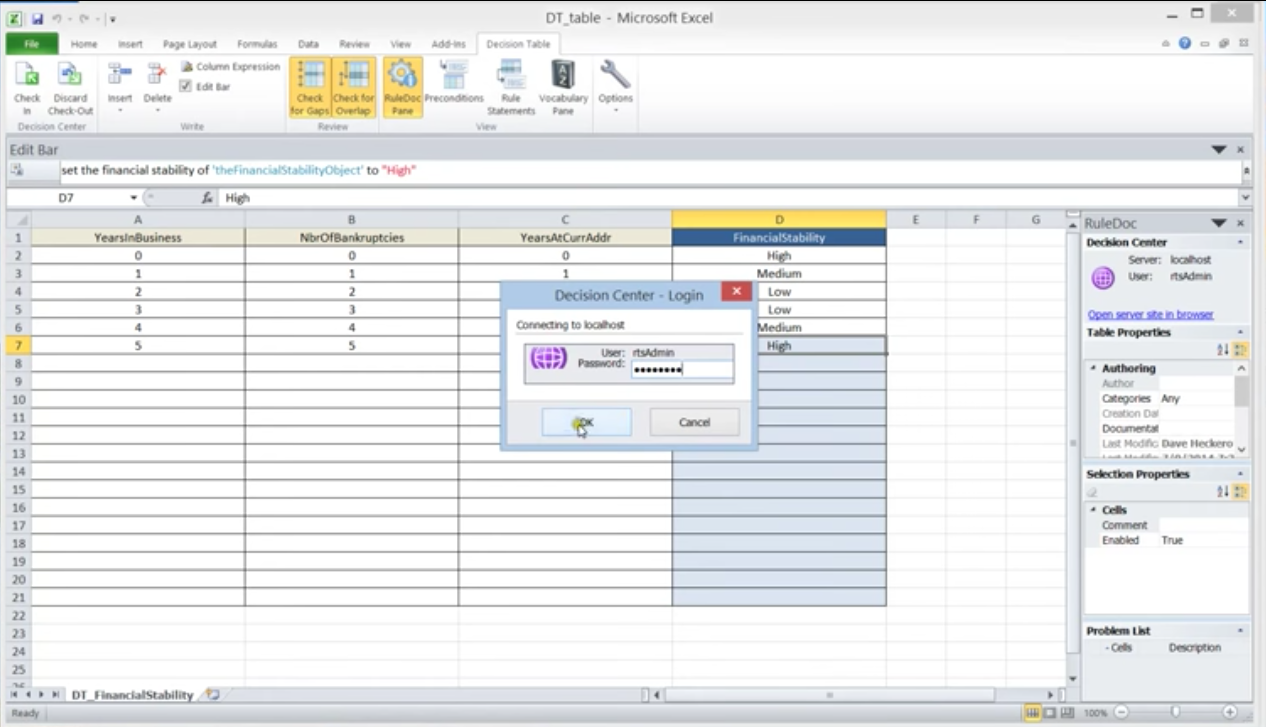This screenshot has height=727, width=1266.
Task: Switch to the Page Layout tab
Action: (x=189, y=44)
